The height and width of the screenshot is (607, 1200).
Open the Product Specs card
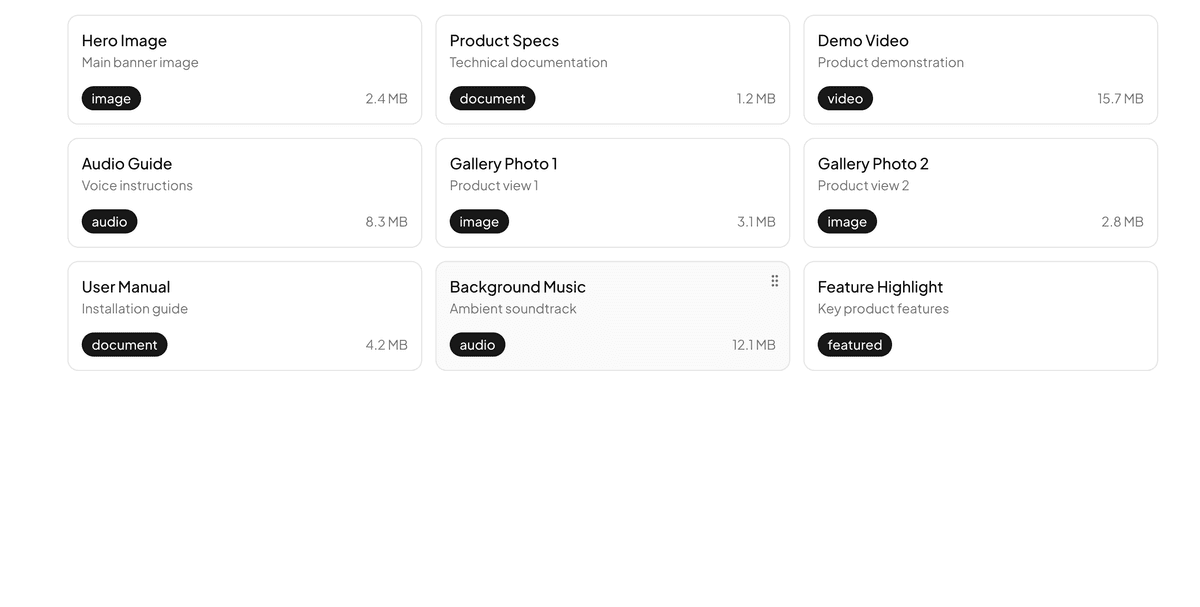point(613,70)
